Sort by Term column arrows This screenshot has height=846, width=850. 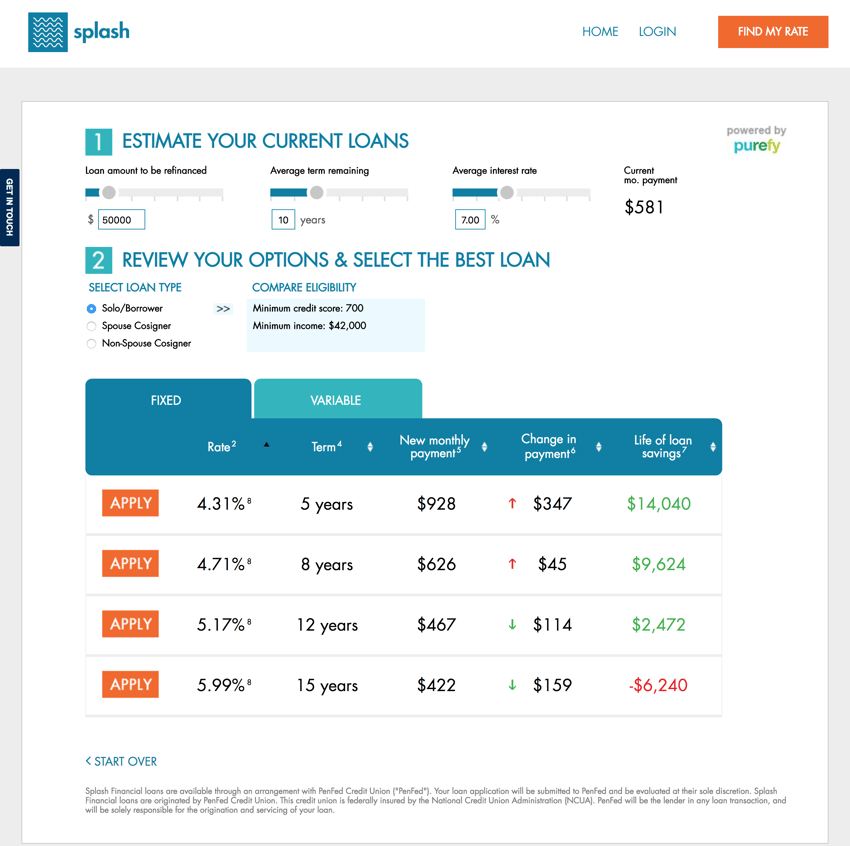[370, 447]
